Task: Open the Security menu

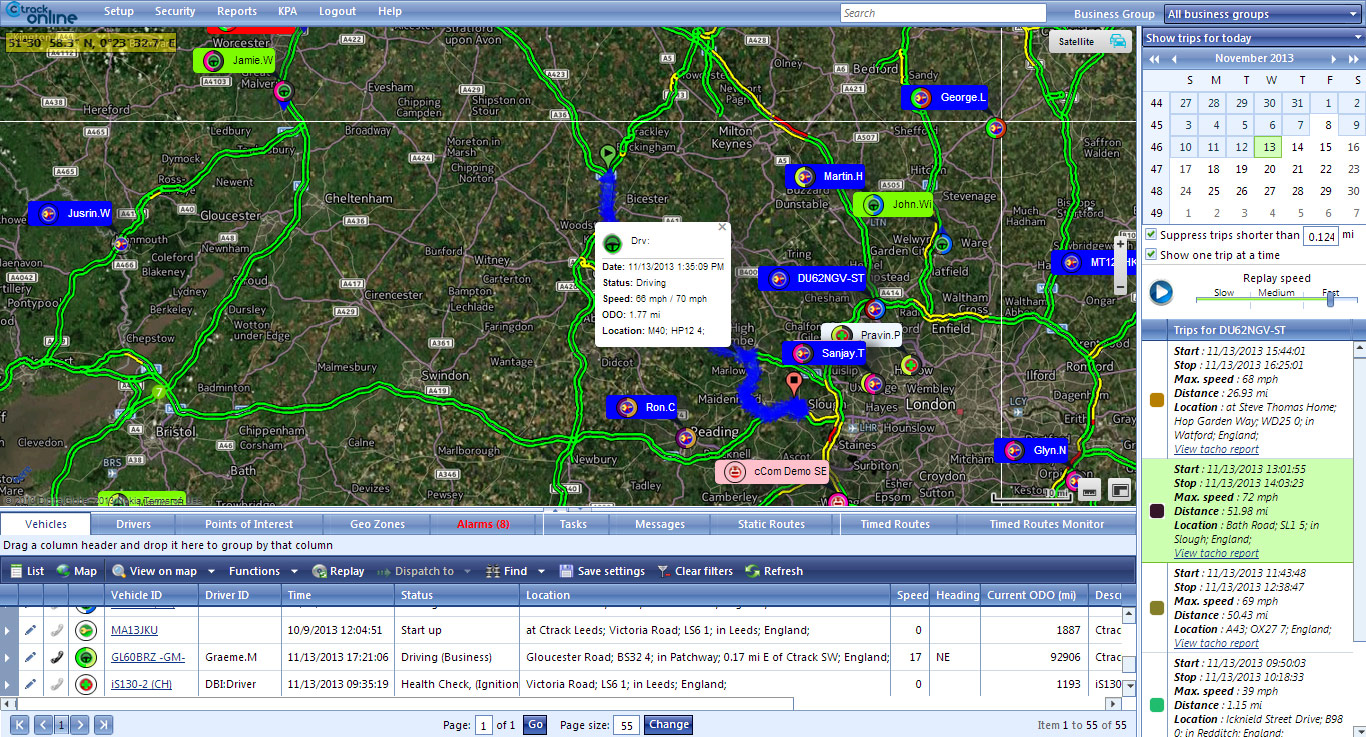Action: [175, 12]
